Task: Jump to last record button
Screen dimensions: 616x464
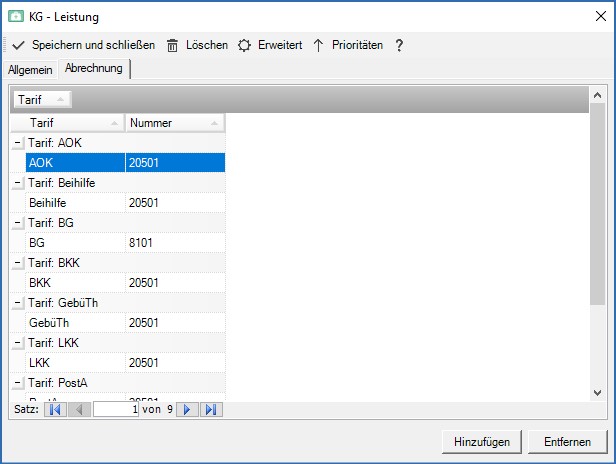Action: pos(210,409)
